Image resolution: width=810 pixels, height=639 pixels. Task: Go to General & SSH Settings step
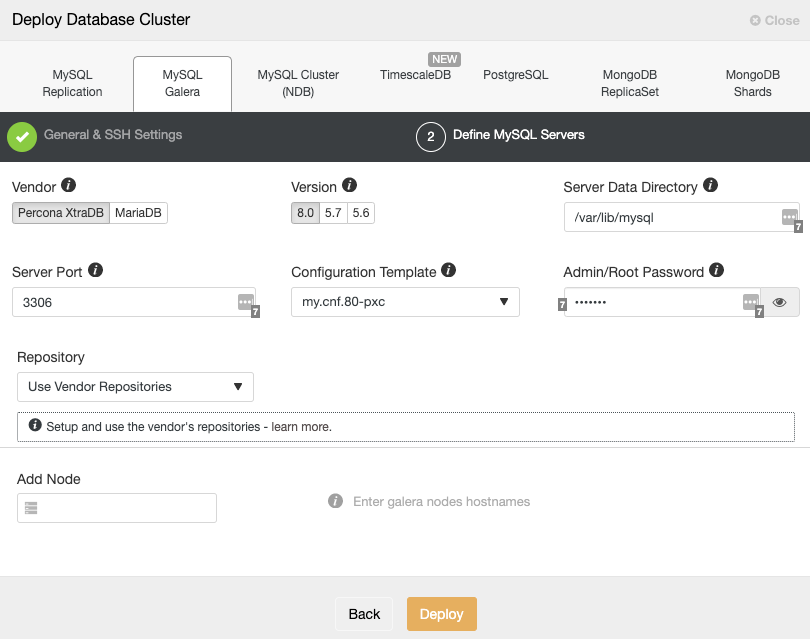(x=113, y=135)
